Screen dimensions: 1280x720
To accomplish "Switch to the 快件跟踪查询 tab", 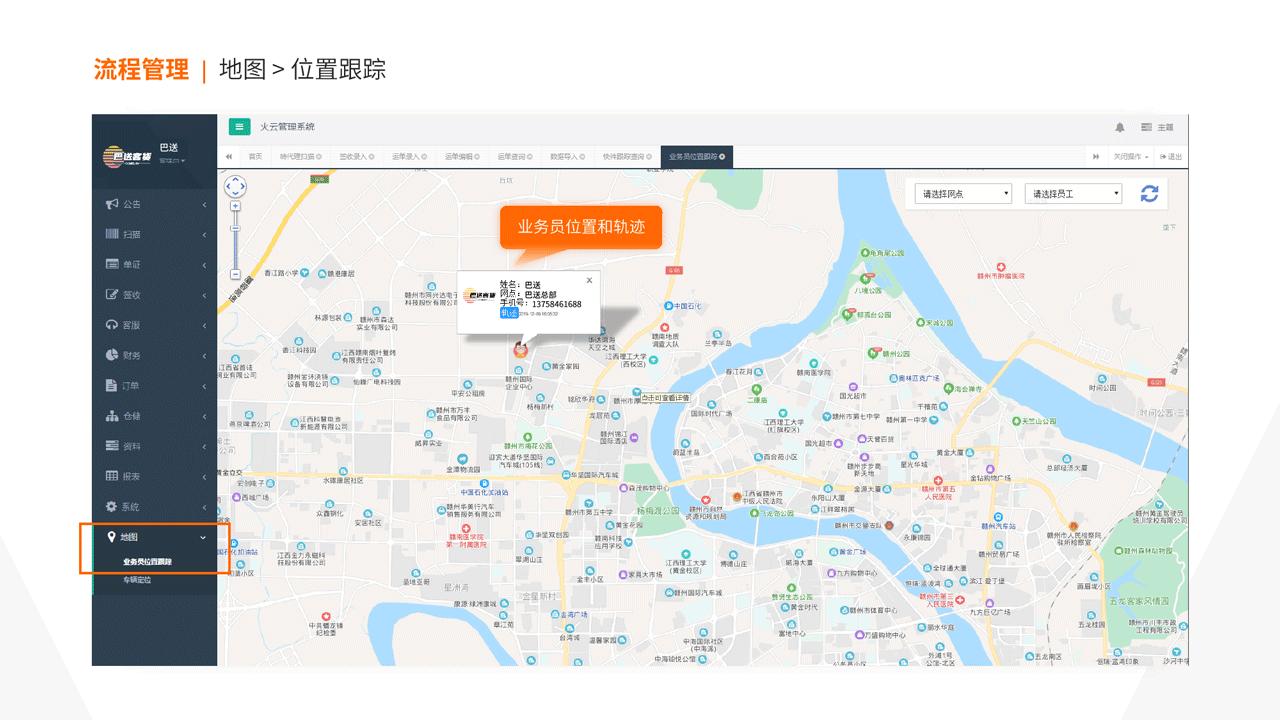I will [627, 157].
